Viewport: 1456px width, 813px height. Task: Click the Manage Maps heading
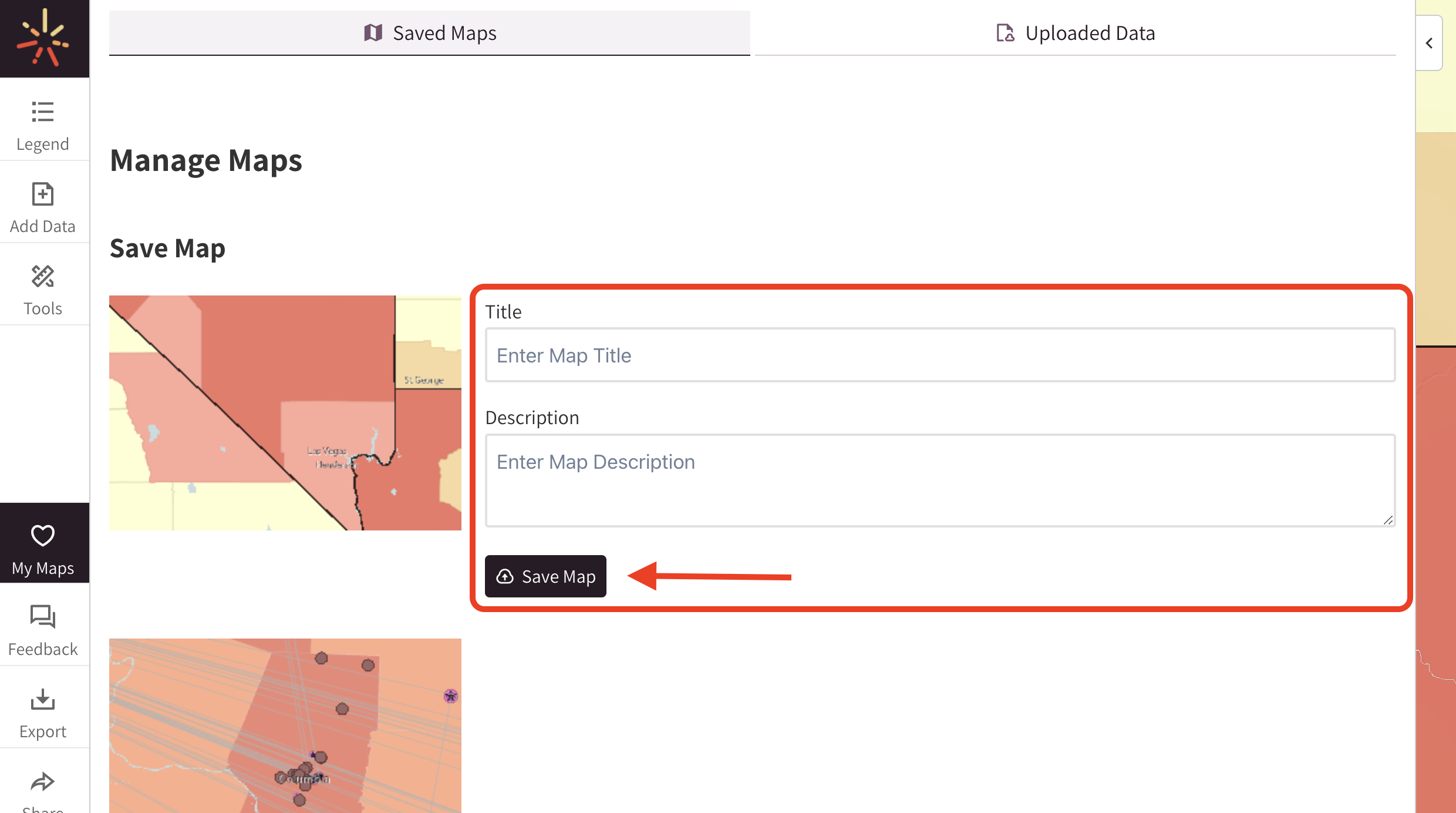click(x=206, y=160)
